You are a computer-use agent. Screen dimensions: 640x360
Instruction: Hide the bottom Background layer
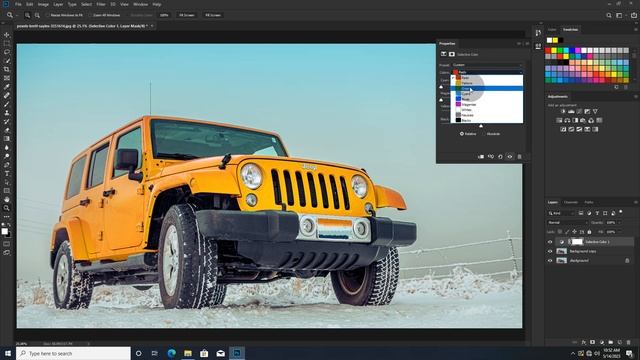click(550, 260)
